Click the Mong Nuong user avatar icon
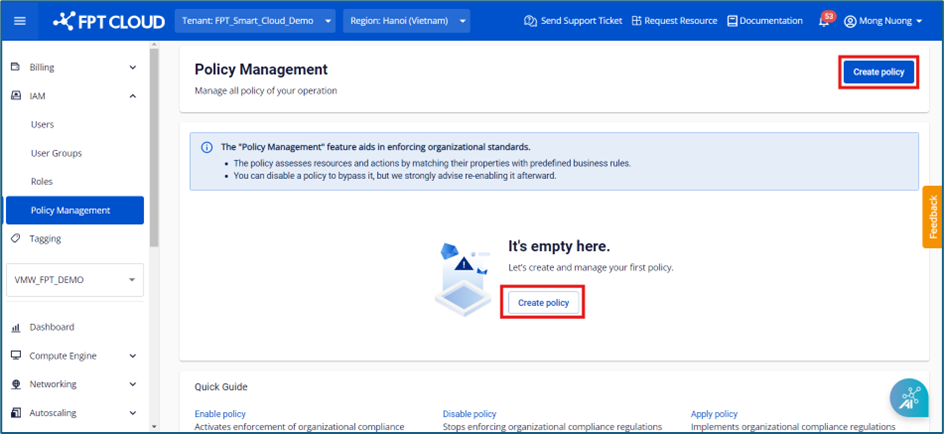944x434 pixels. (x=850, y=21)
